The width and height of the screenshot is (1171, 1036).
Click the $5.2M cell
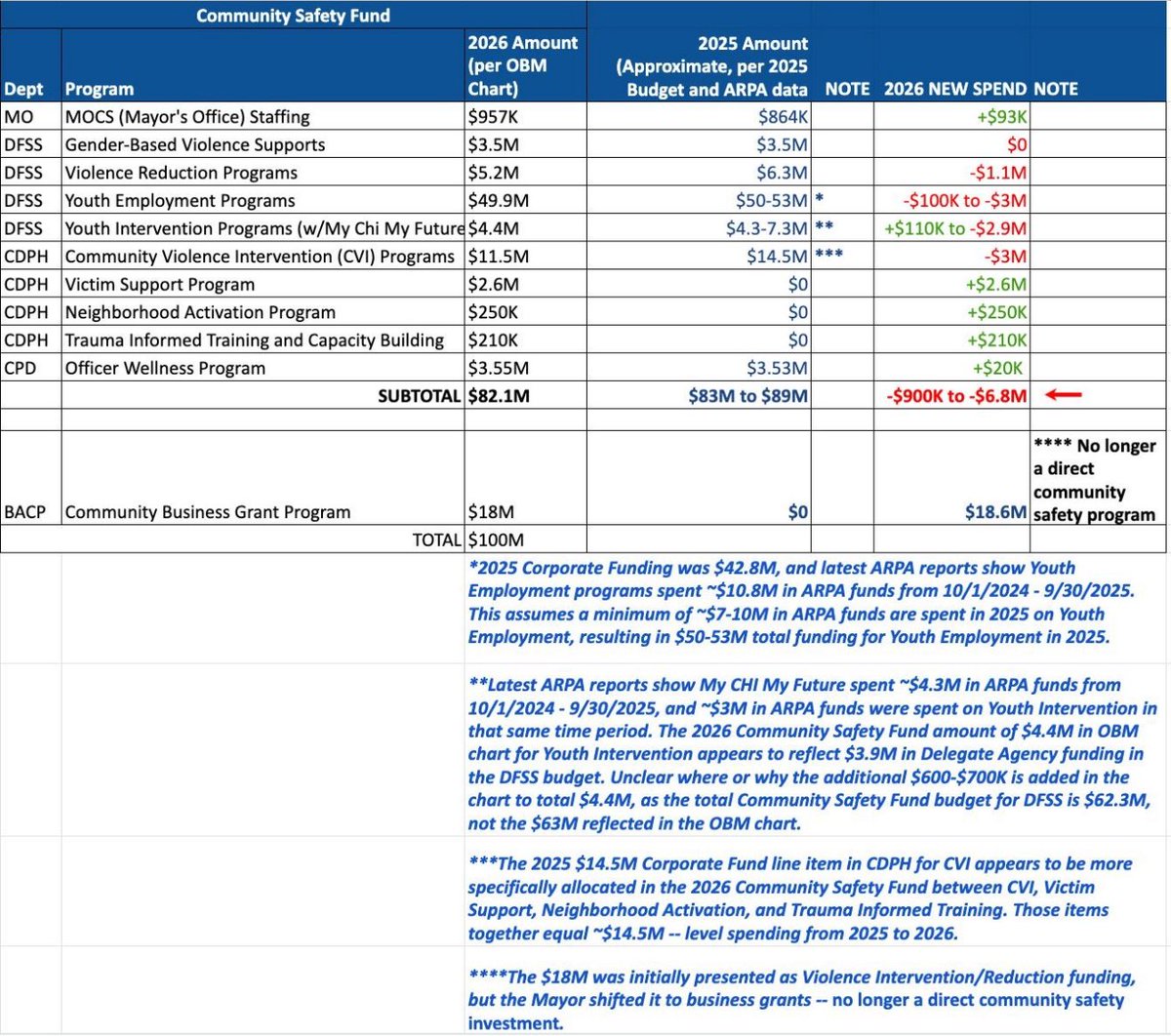click(525, 173)
